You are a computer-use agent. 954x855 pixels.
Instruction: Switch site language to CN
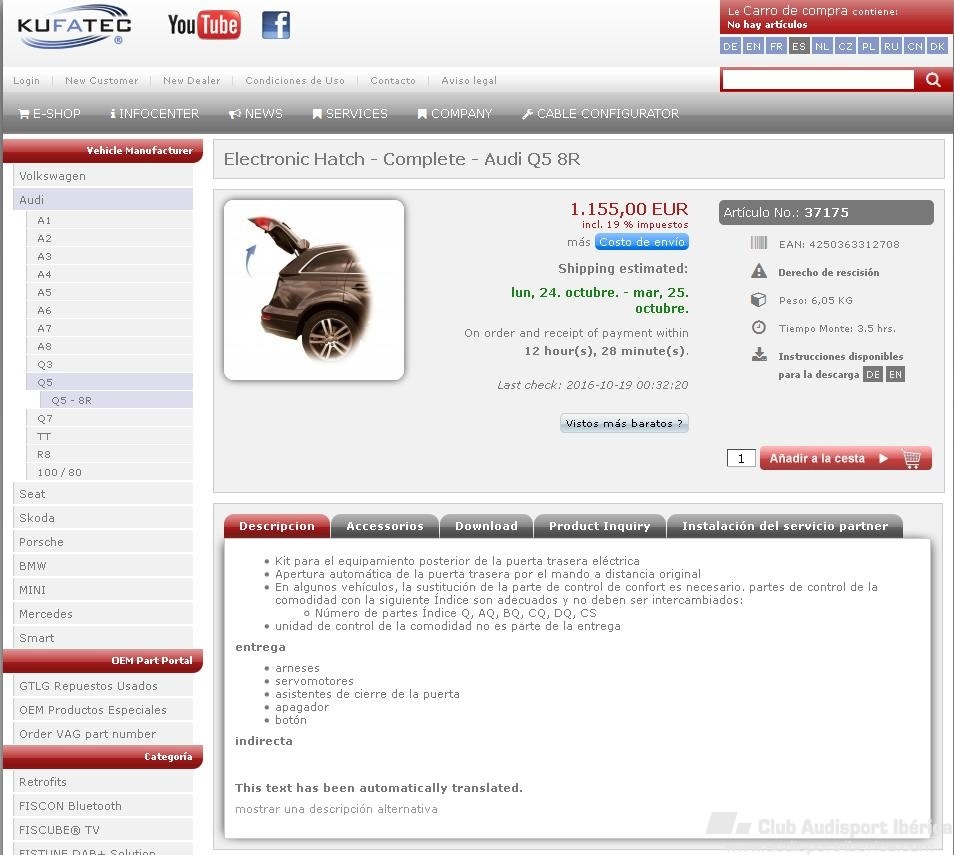pos(914,46)
